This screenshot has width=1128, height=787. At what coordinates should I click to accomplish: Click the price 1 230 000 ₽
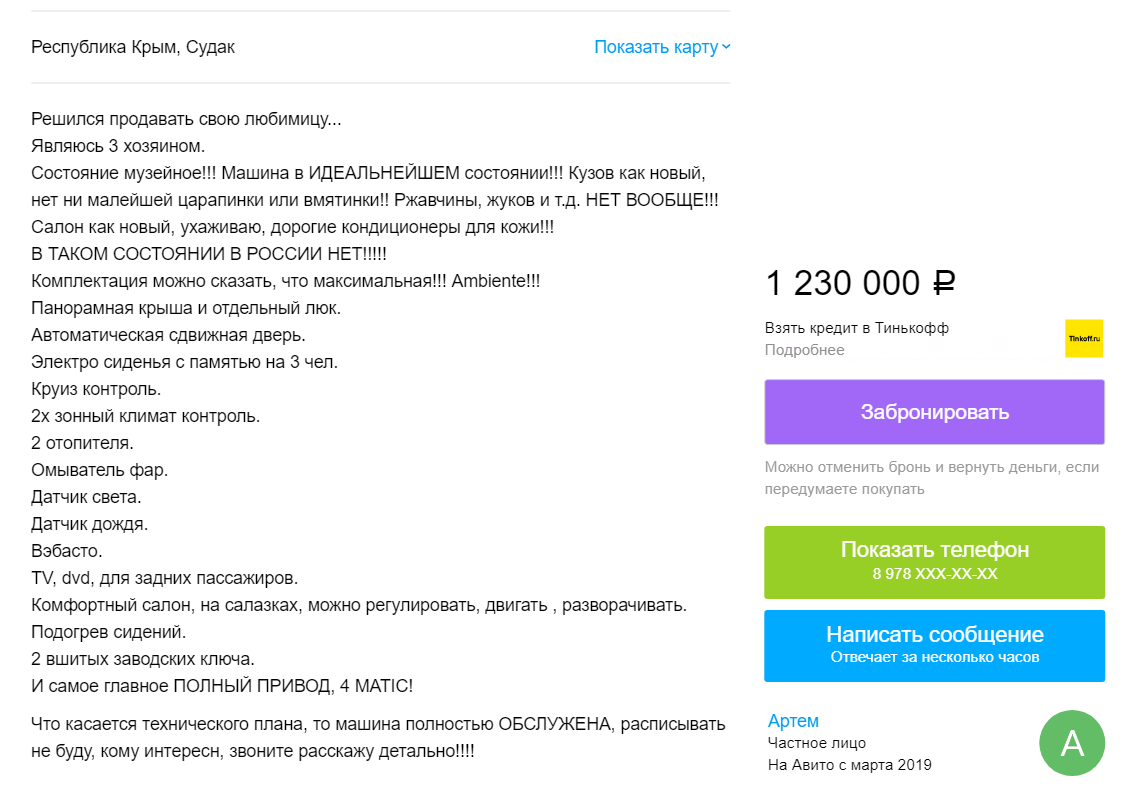pyautogui.click(x=860, y=283)
